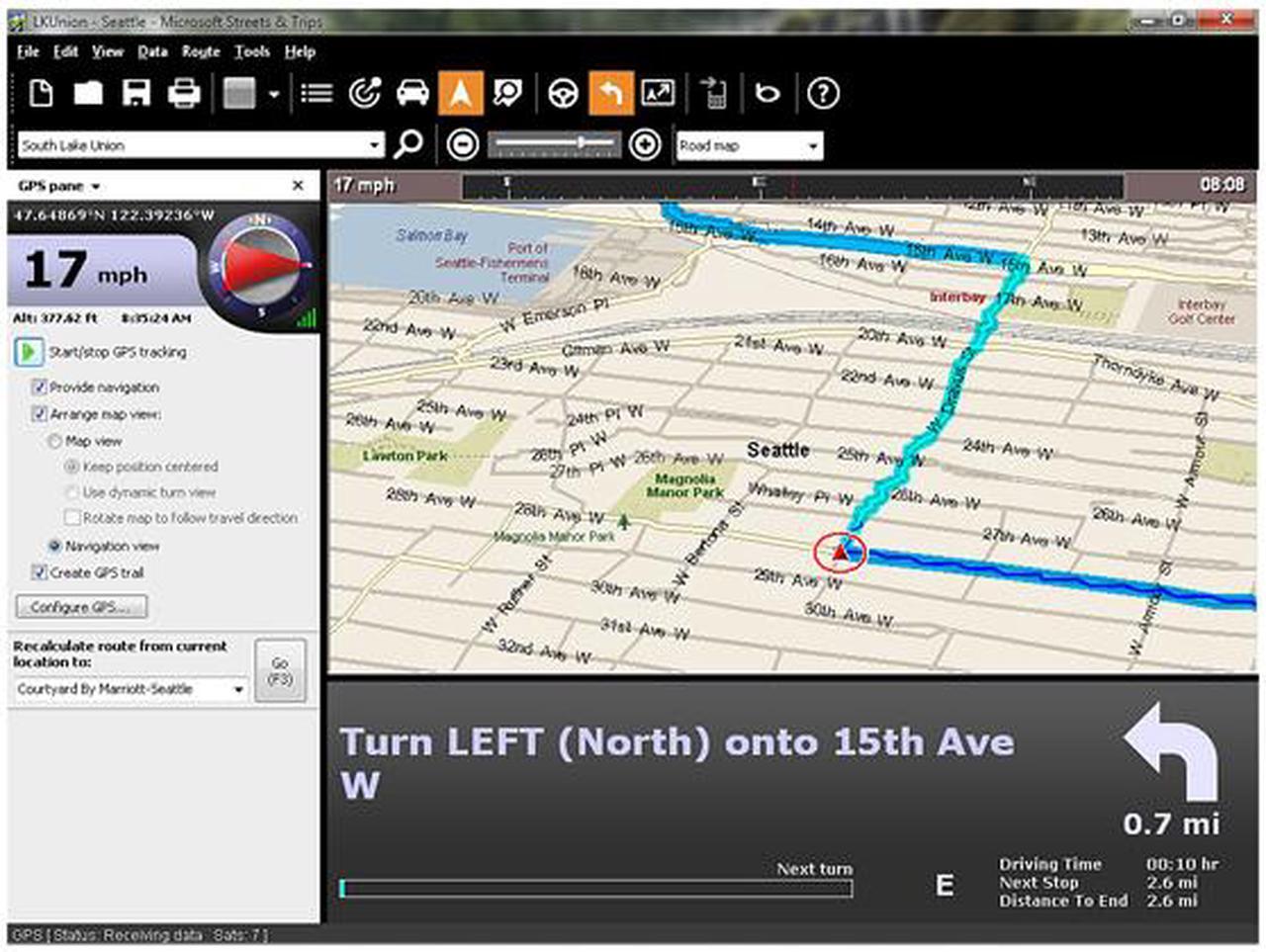Click the magnifier Find button
The width and height of the screenshot is (1266, 952).
coord(407,144)
